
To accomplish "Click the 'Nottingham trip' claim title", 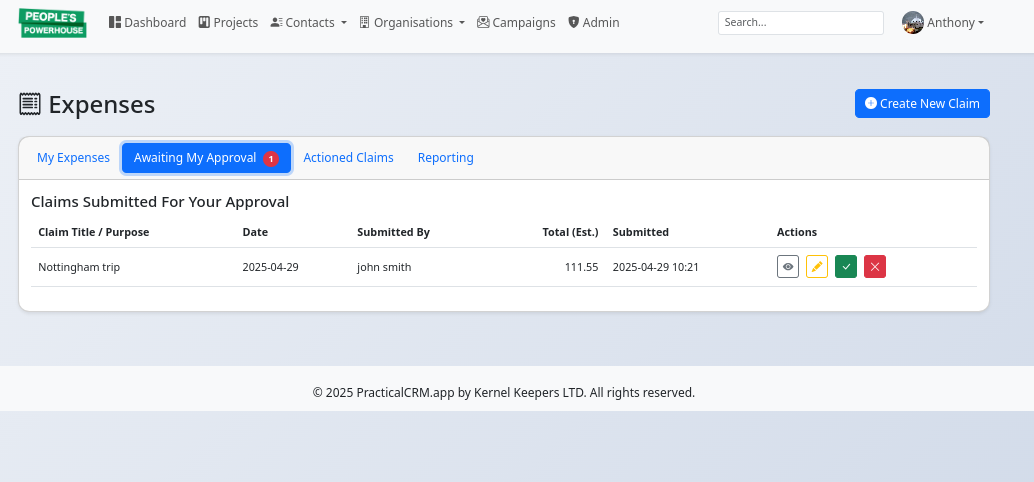I will tap(79, 267).
